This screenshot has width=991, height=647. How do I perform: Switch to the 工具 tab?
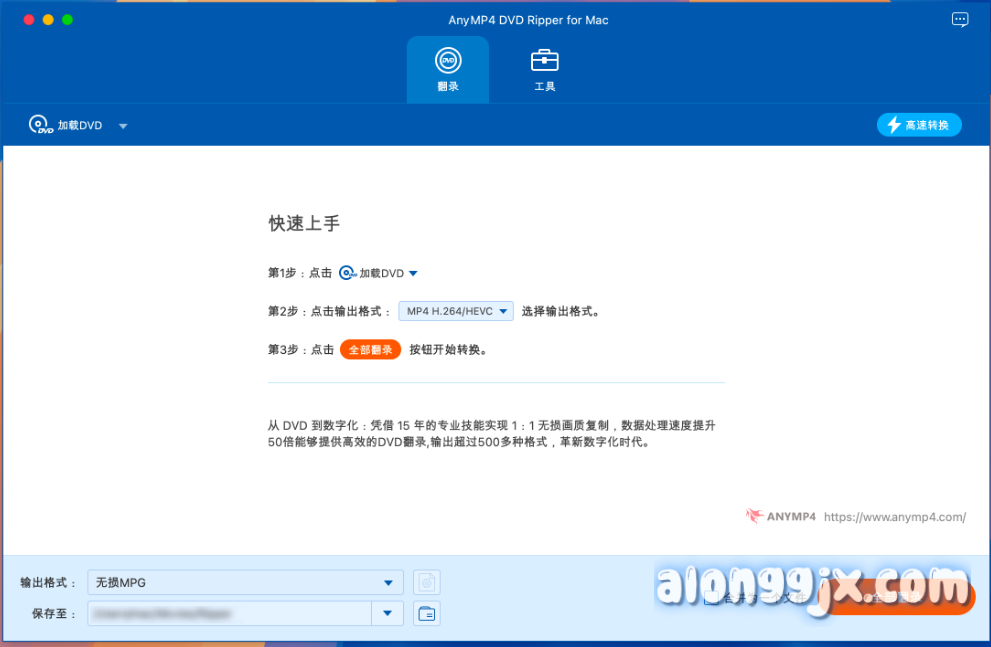[544, 69]
